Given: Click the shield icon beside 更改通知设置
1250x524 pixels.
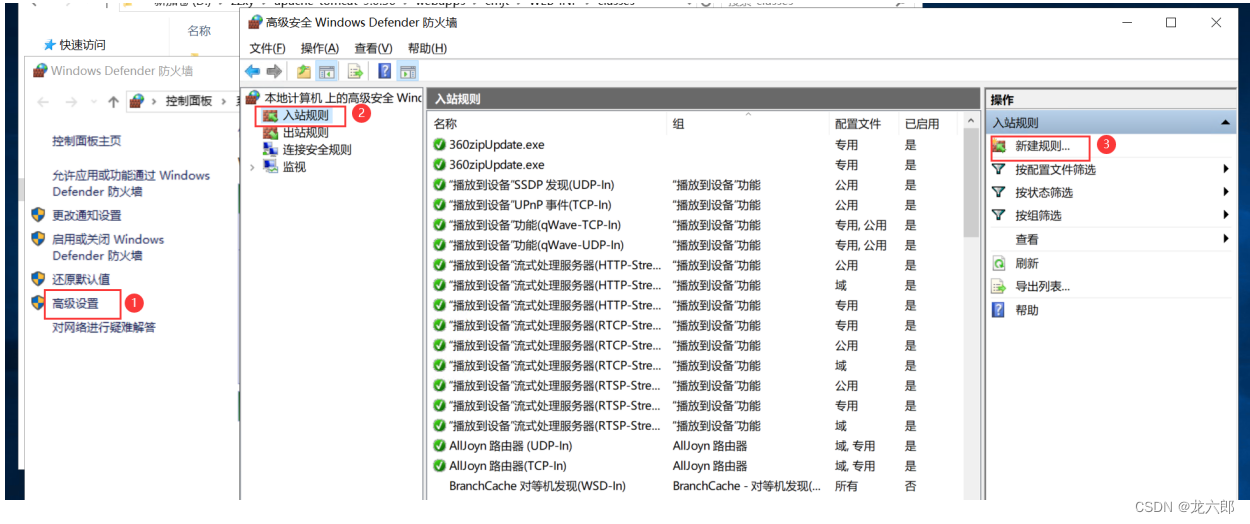Looking at the screenshot, I should point(38,215).
